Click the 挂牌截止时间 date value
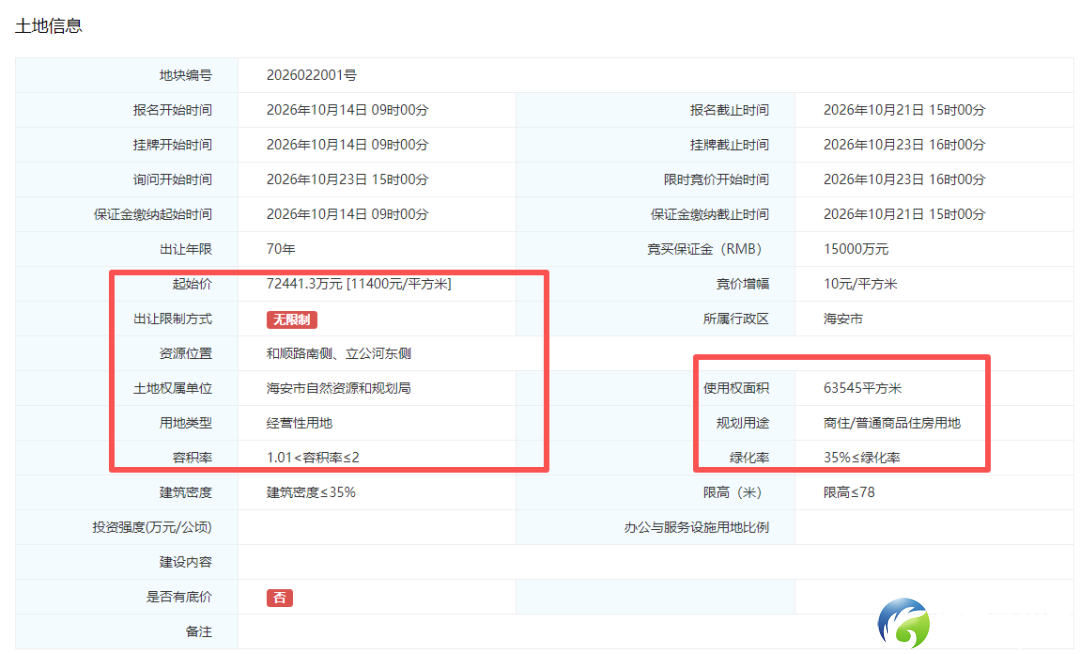This screenshot has height=654, width=1080. (x=904, y=145)
